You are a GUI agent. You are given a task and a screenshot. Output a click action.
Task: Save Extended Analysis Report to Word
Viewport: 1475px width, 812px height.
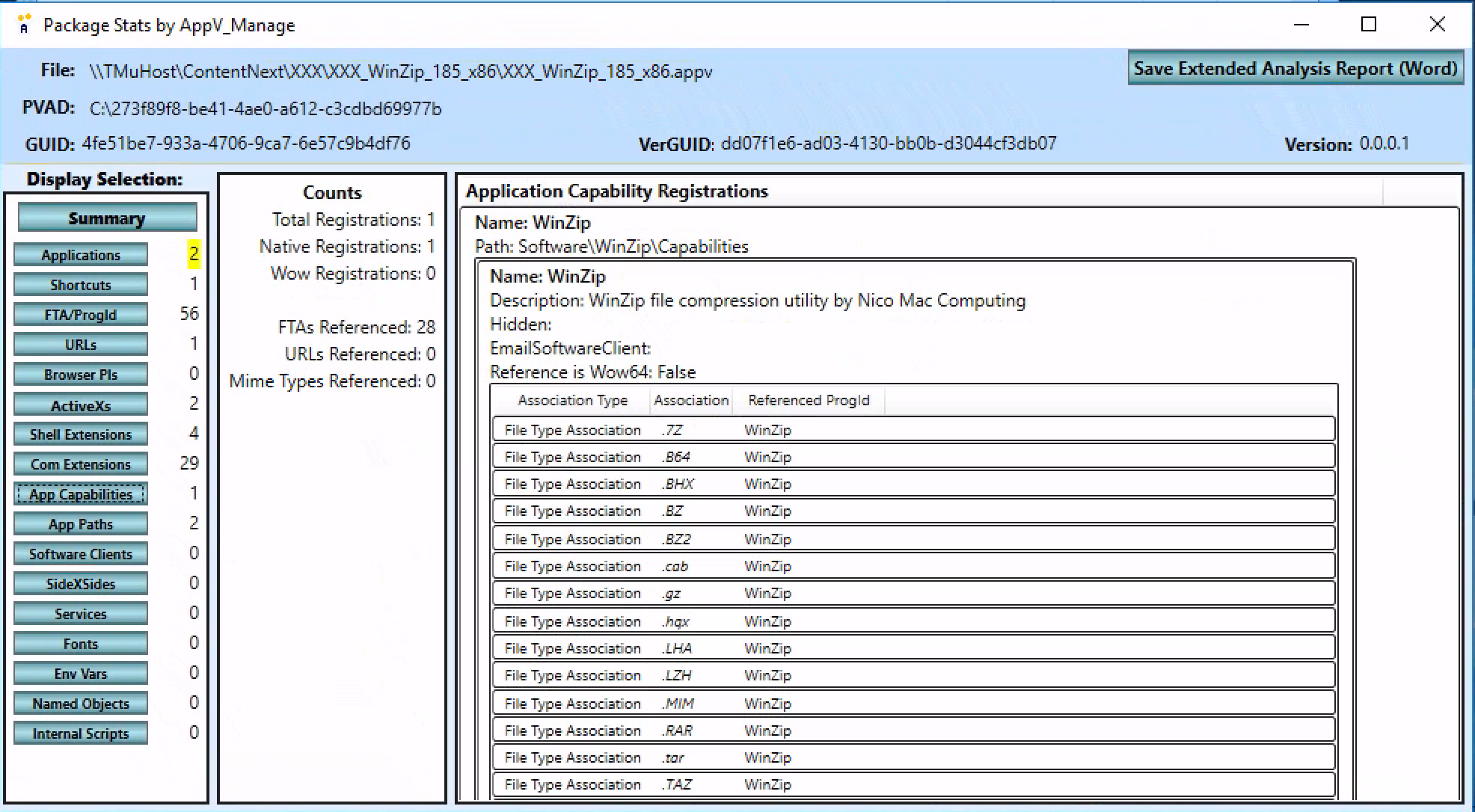1295,68
